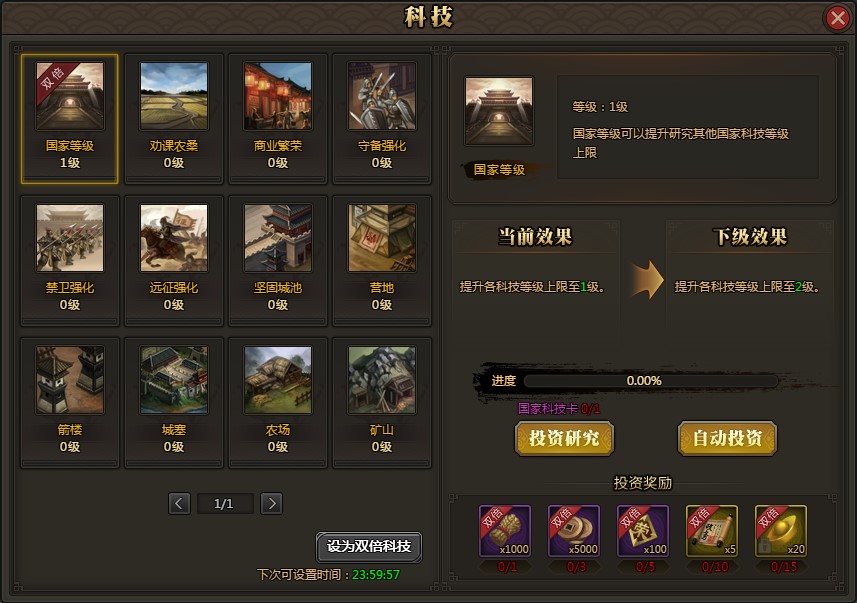Select the 商业繁荣 technology icon

click(278, 96)
